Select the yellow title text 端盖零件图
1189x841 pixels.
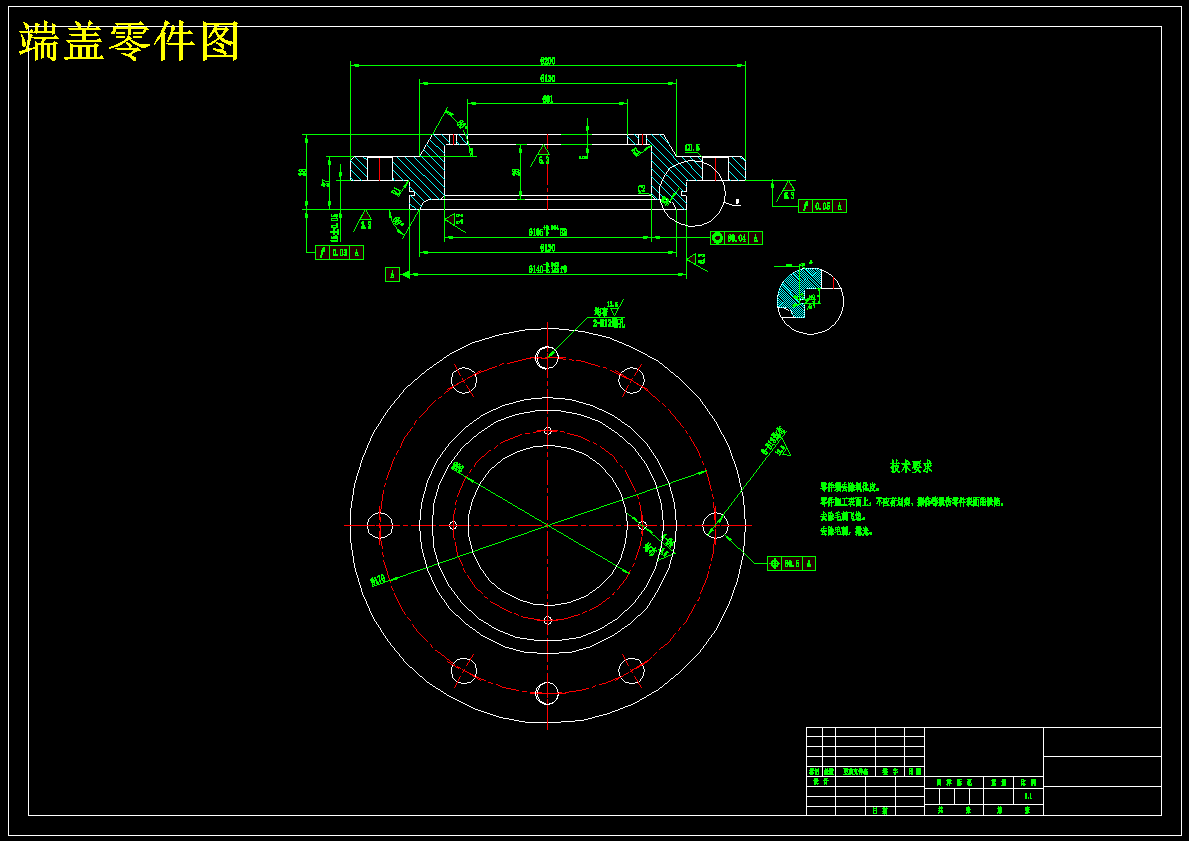click(129, 42)
